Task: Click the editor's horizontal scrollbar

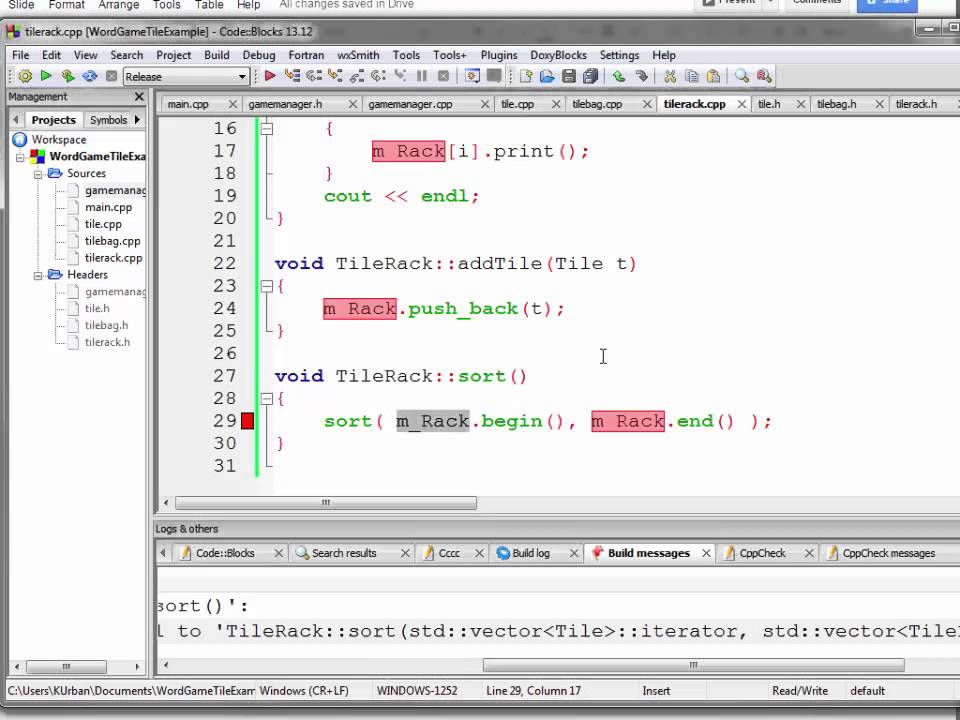Action: coord(325,501)
